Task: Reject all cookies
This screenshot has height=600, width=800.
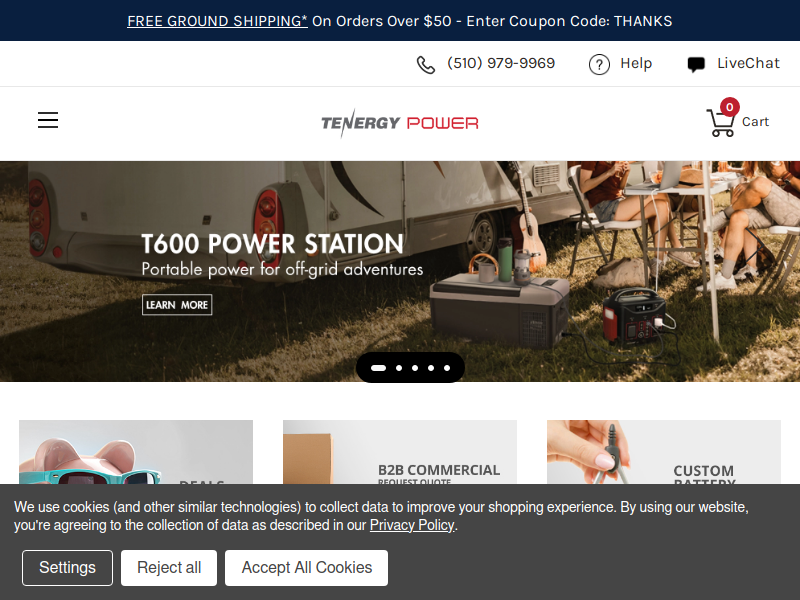Action: [x=169, y=568]
